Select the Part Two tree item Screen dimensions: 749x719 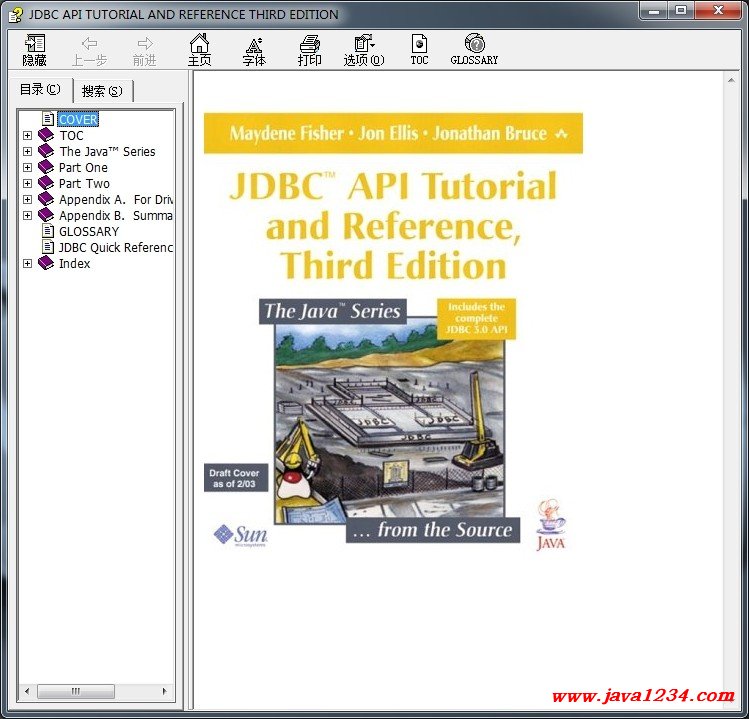click(84, 183)
